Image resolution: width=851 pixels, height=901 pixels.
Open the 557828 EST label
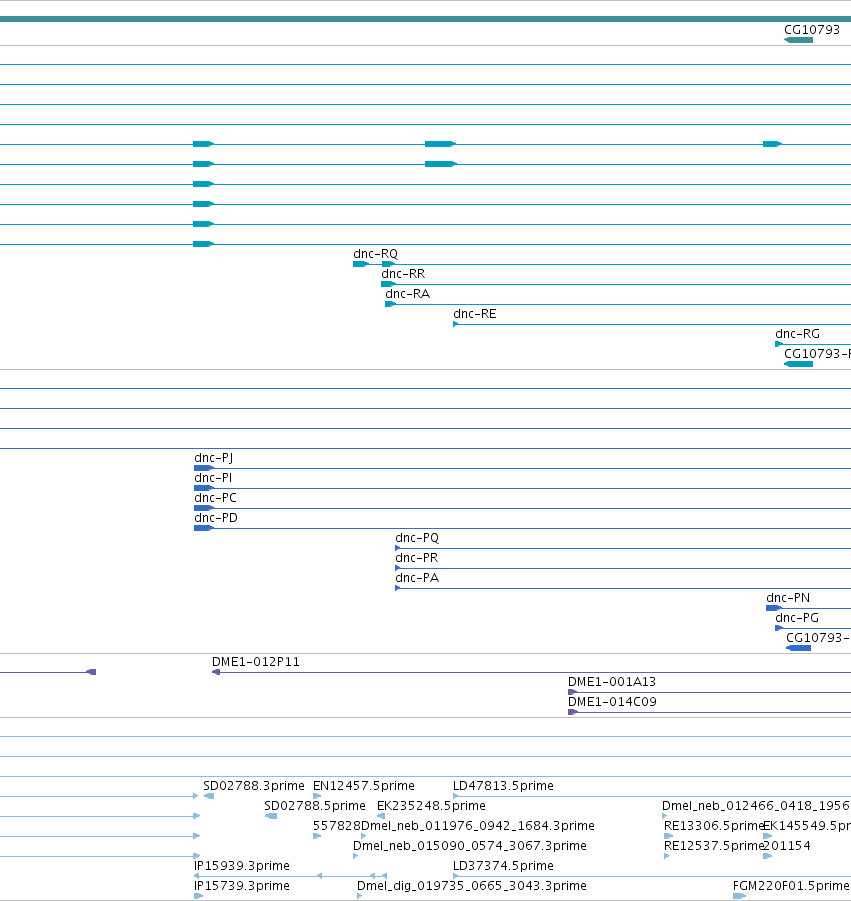coord(337,826)
